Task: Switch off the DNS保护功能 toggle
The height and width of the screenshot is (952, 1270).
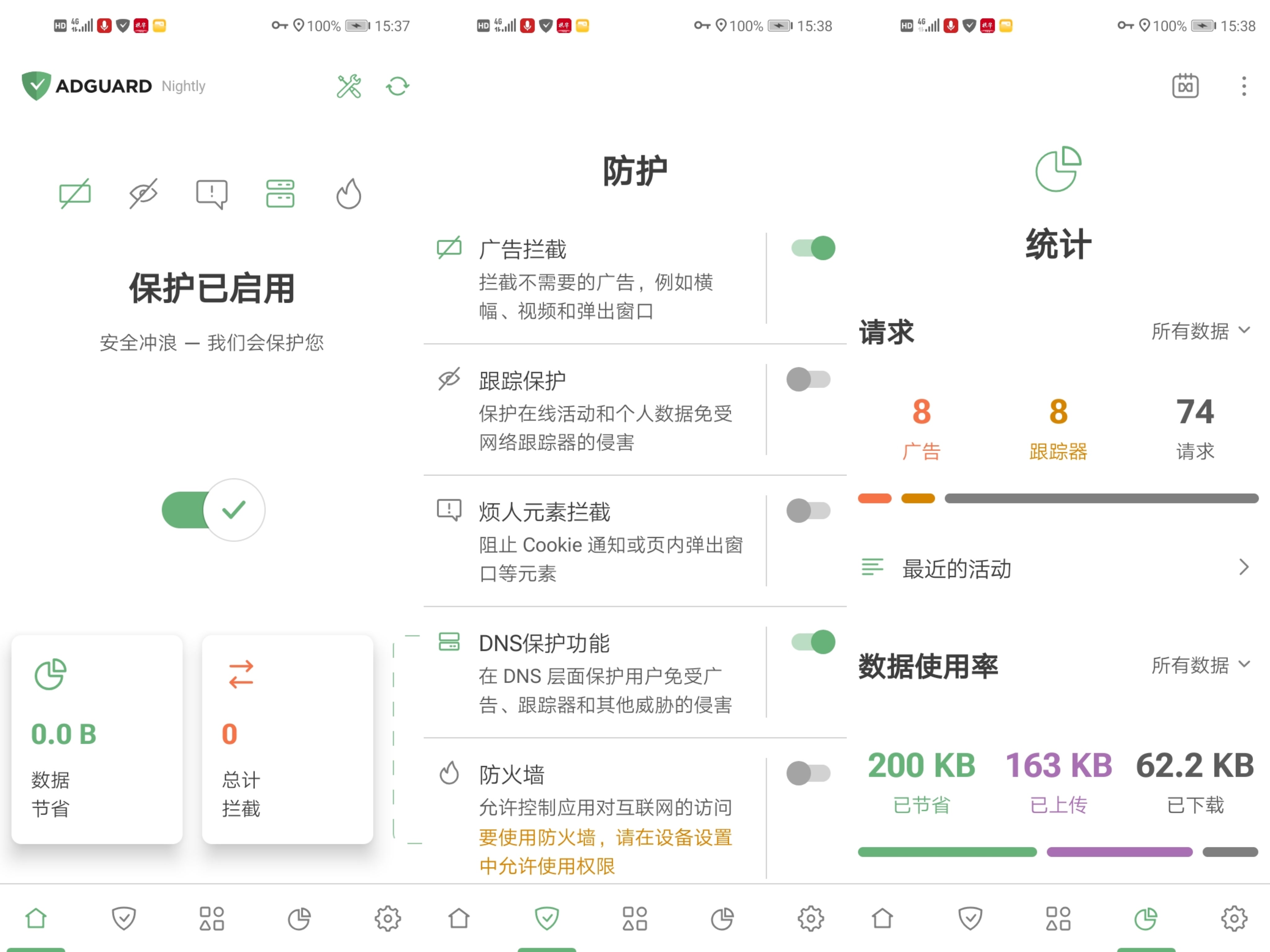Action: tap(813, 641)
